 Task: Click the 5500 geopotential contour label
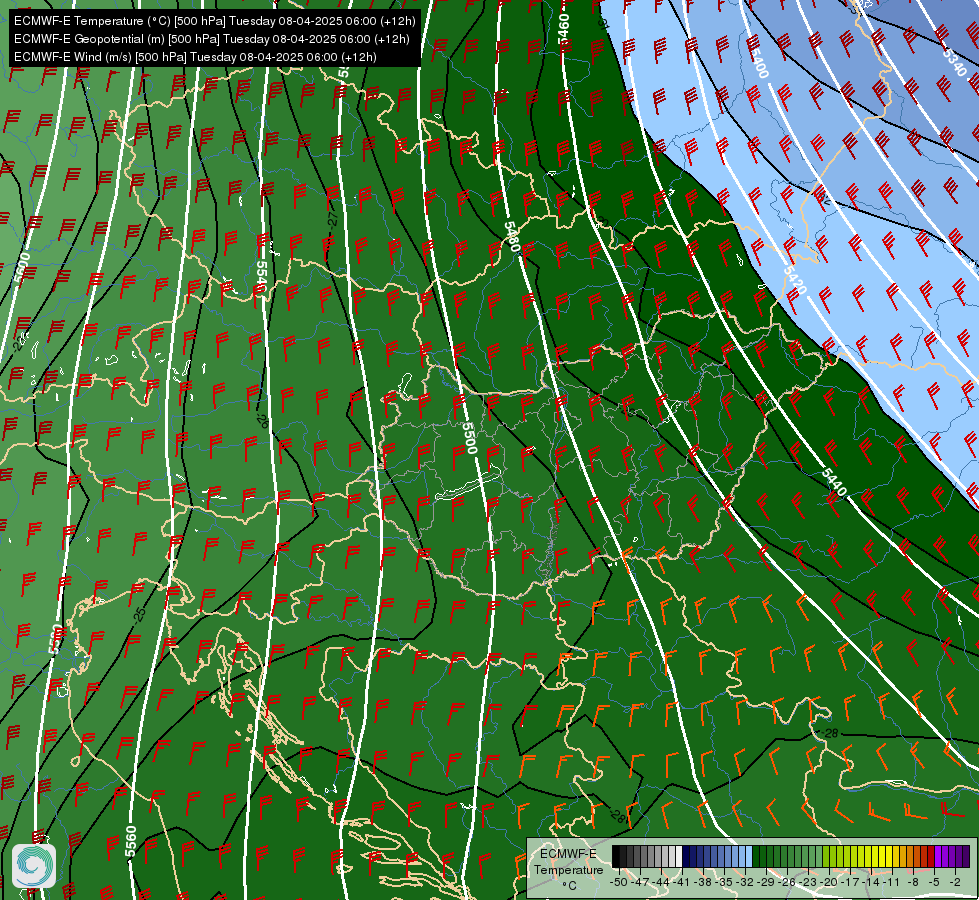point(470,438)
